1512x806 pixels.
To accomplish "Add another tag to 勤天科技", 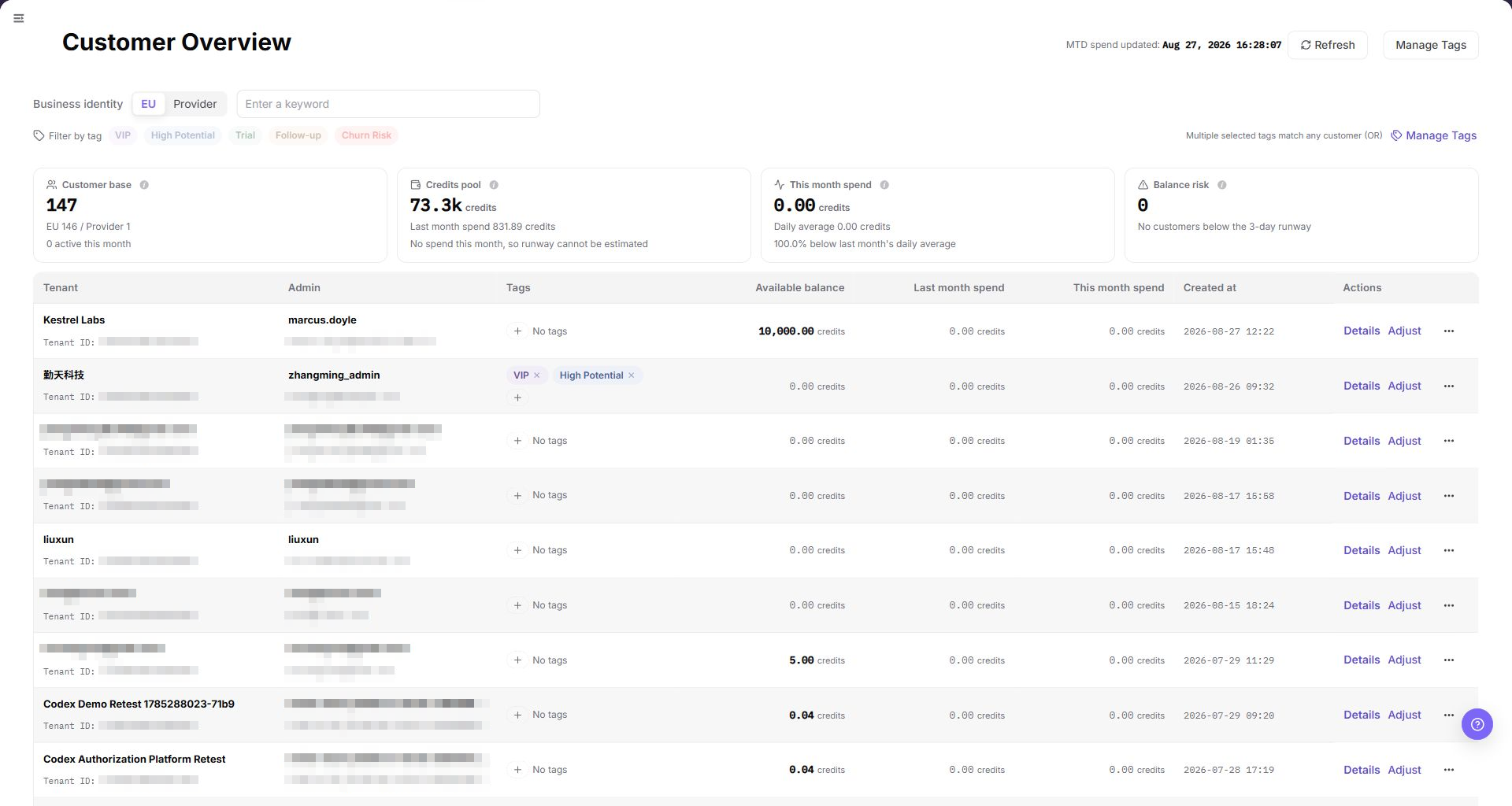I will click(x=517, y=397).
